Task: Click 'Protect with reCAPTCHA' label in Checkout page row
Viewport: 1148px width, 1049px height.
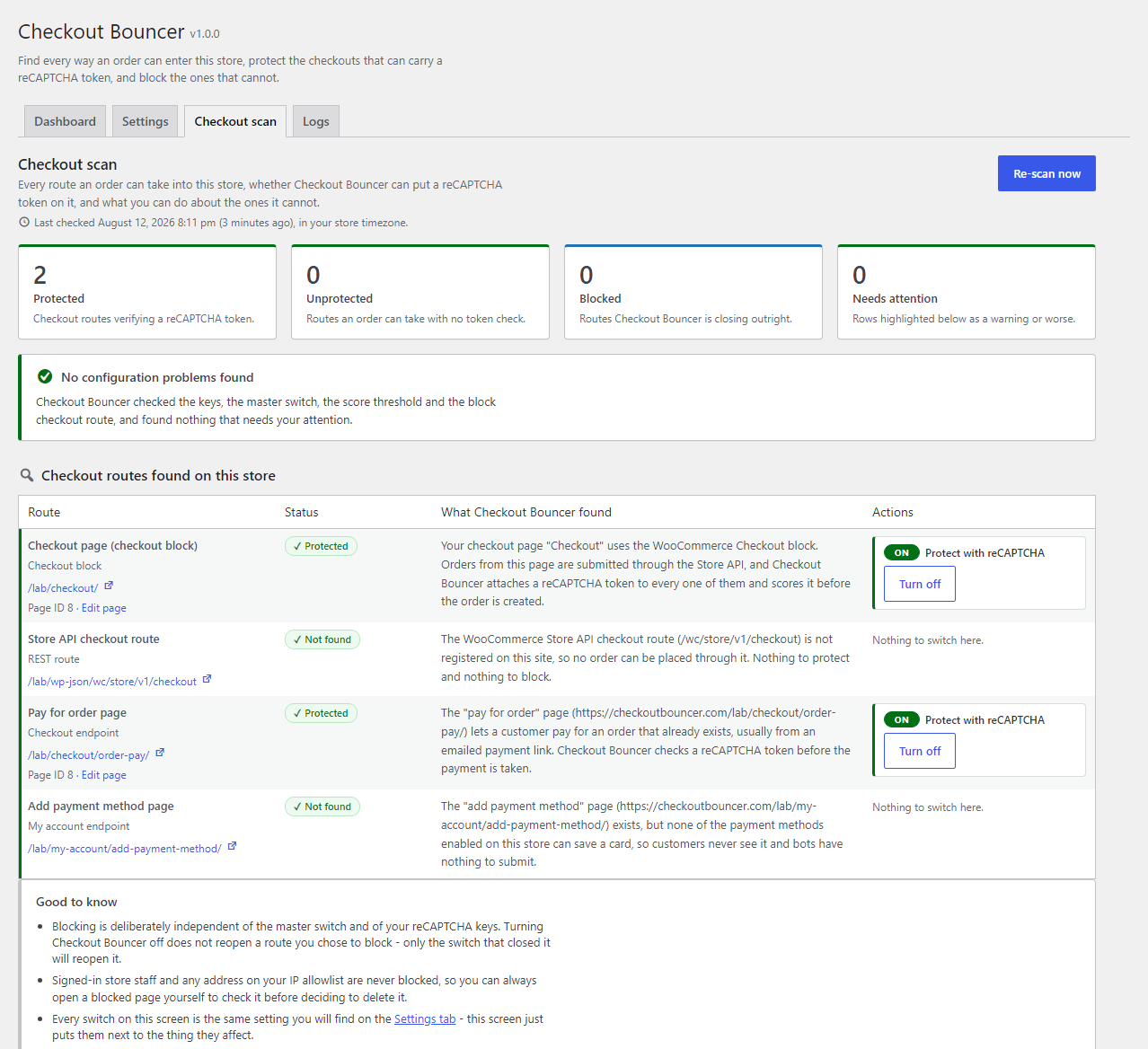Action: click(985, 553)
